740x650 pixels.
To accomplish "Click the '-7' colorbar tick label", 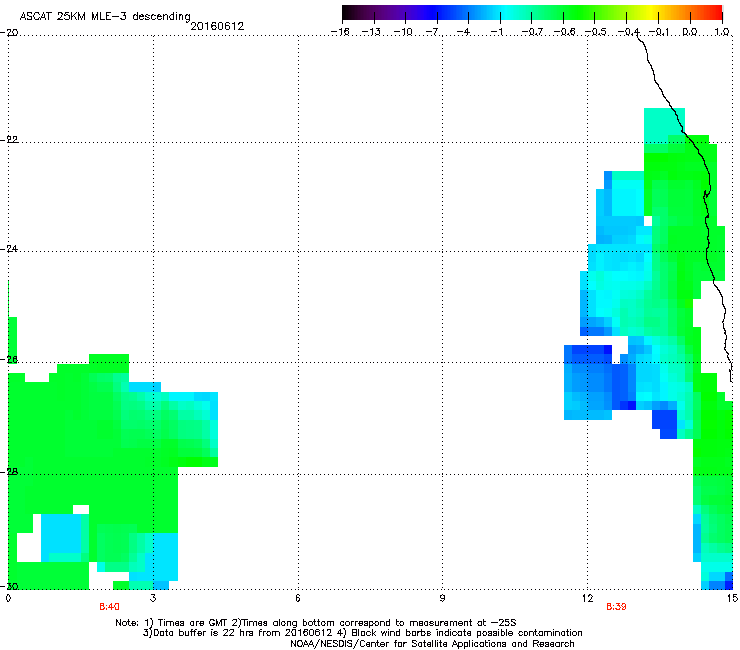I will 433,32.
